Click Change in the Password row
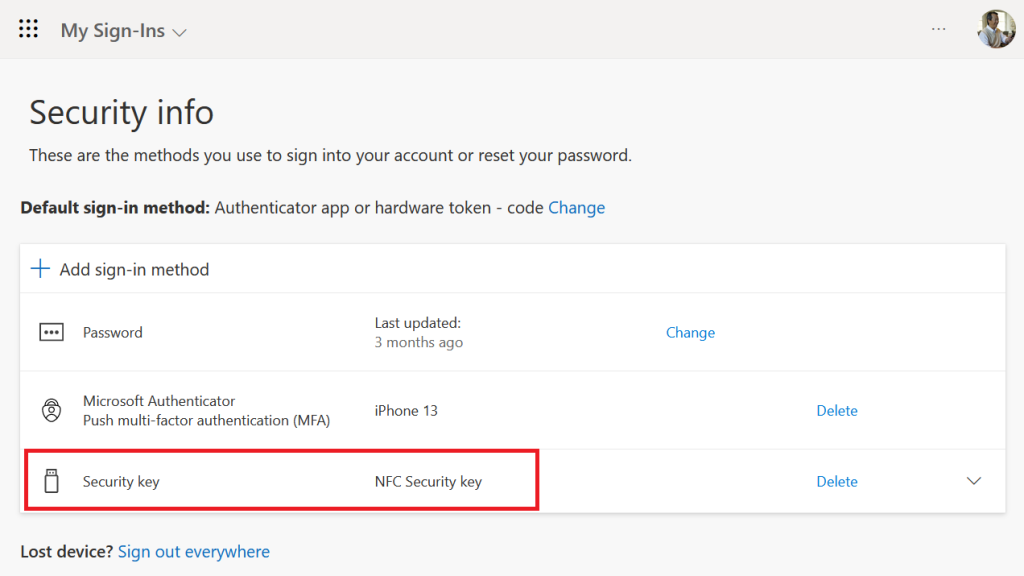 (x=690, y=332)
